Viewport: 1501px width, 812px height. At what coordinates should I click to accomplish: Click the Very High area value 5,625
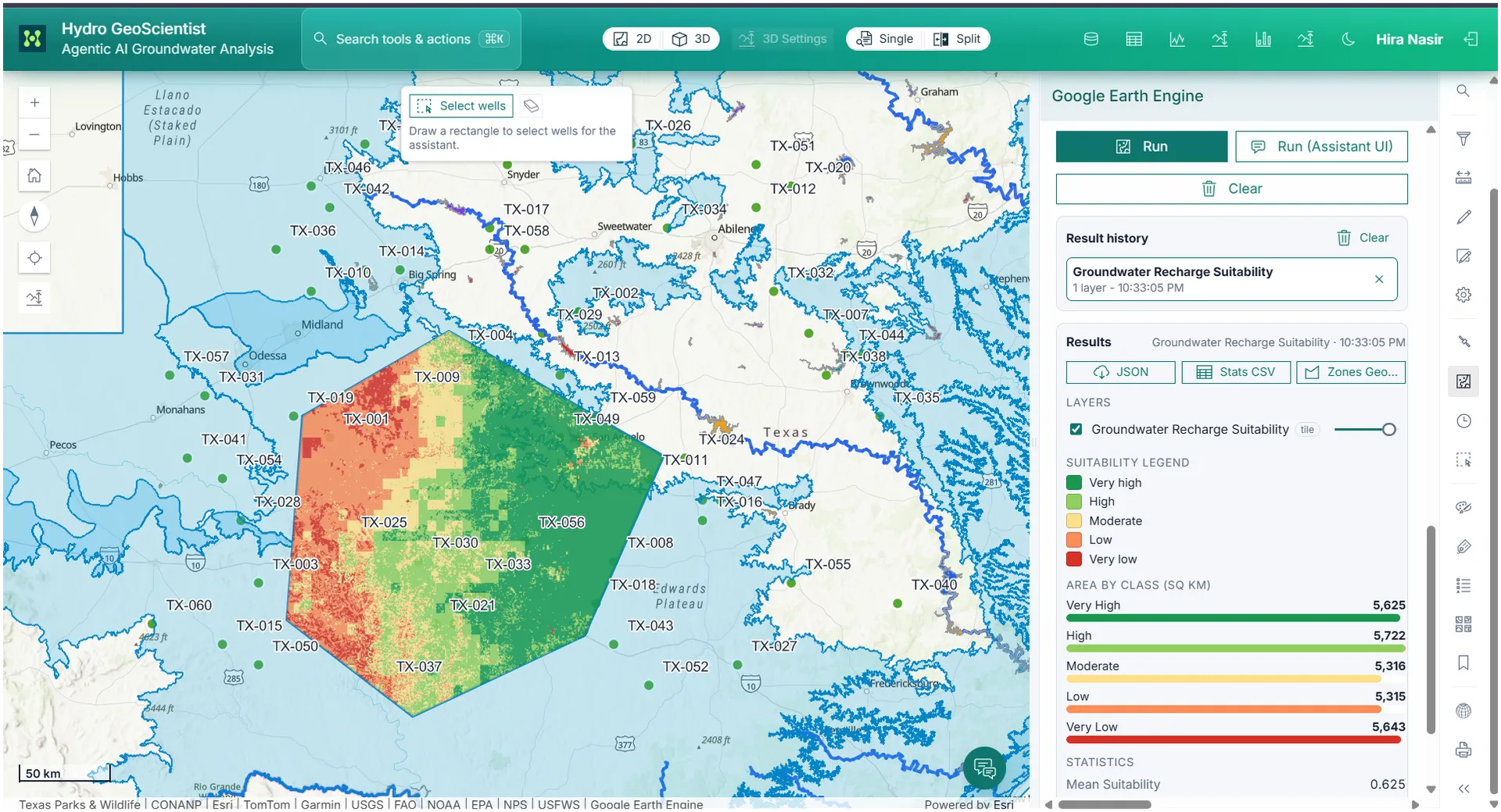click(1388, 605)
